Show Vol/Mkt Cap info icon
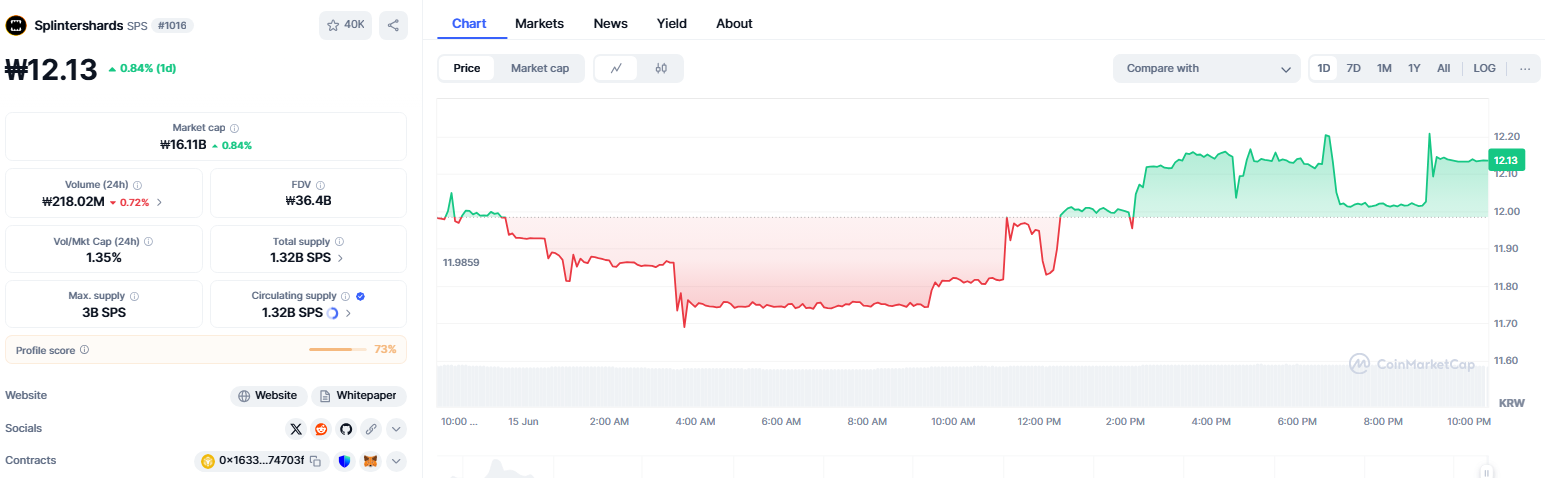The width and height of the screenshot is (1545, 478). coord(148,241)
